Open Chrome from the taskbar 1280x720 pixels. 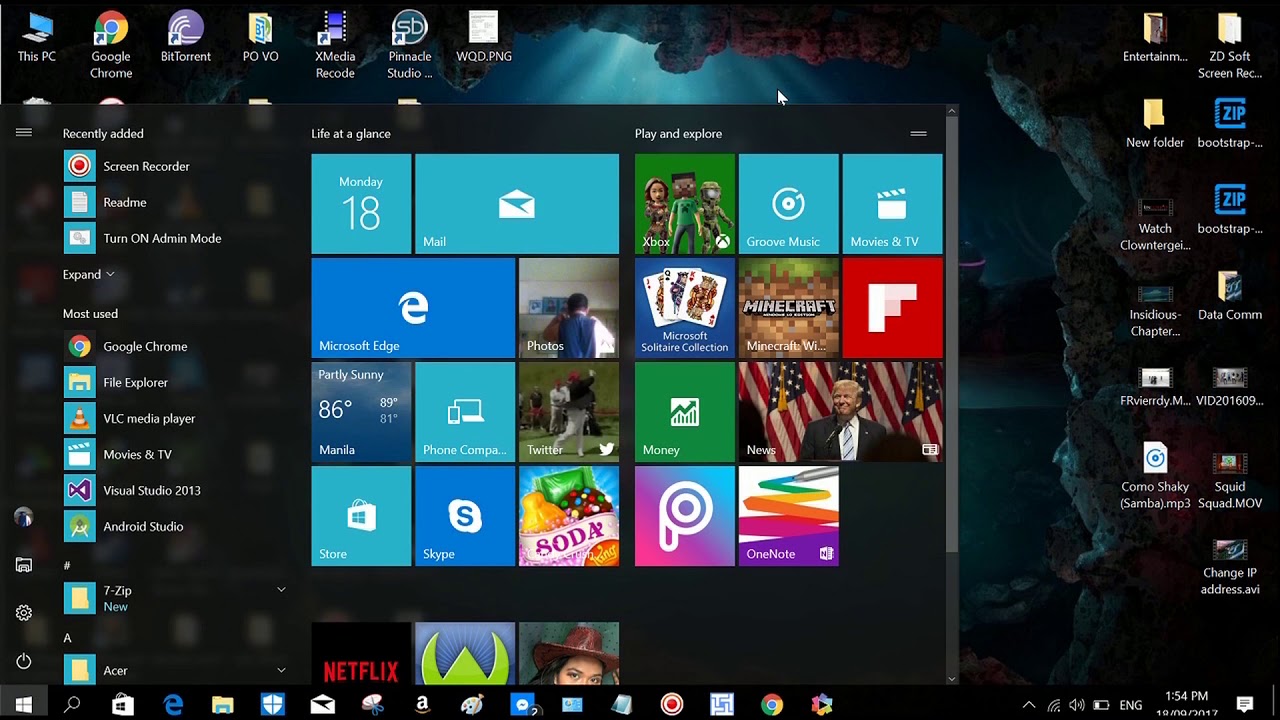pos(772,704)
